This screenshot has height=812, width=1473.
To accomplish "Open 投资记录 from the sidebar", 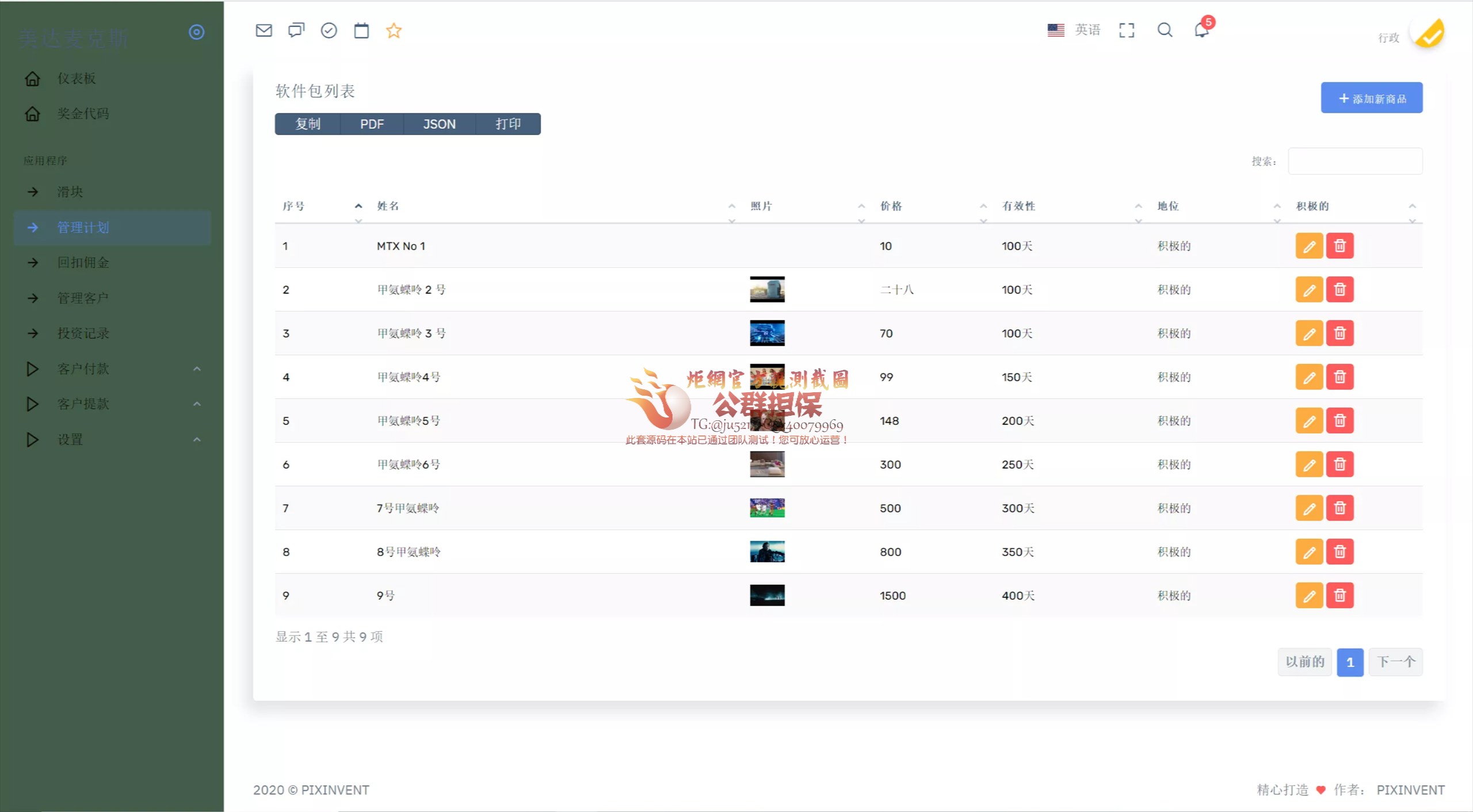I will 84,334.
